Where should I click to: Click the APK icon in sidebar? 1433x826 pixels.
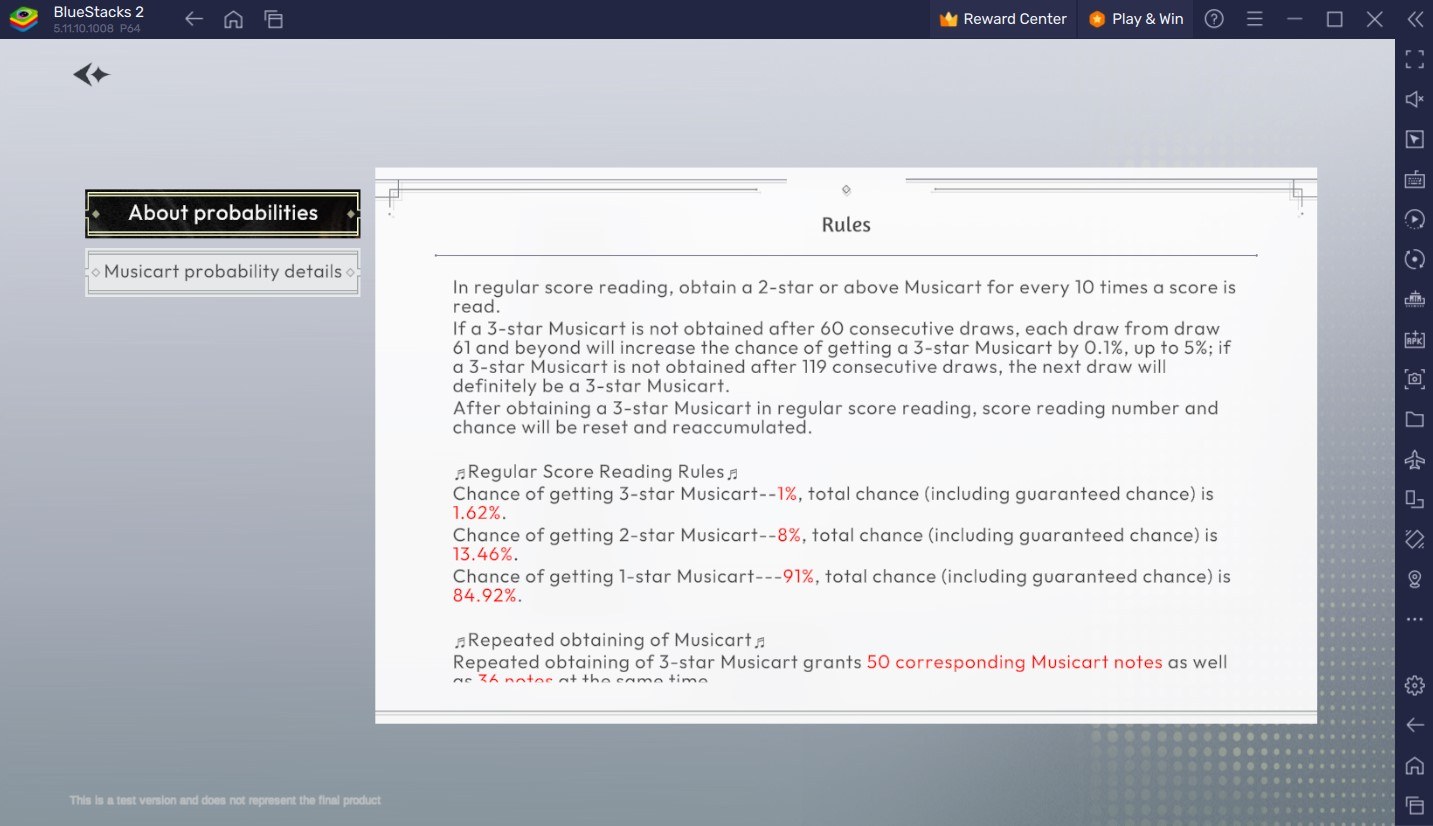[x=1414, y=339]
